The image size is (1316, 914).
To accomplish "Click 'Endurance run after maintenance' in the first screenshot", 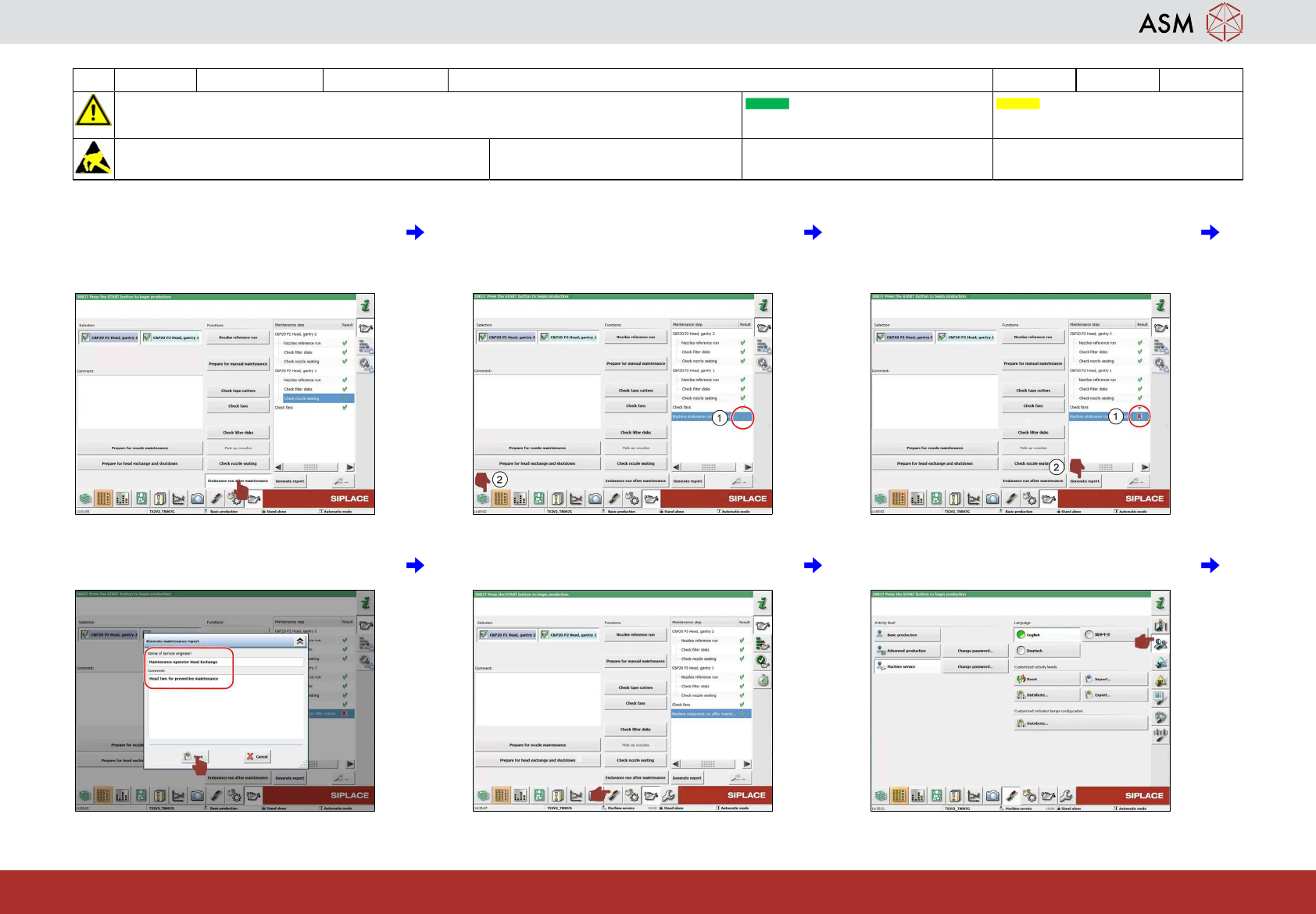I will pos(238,481).
